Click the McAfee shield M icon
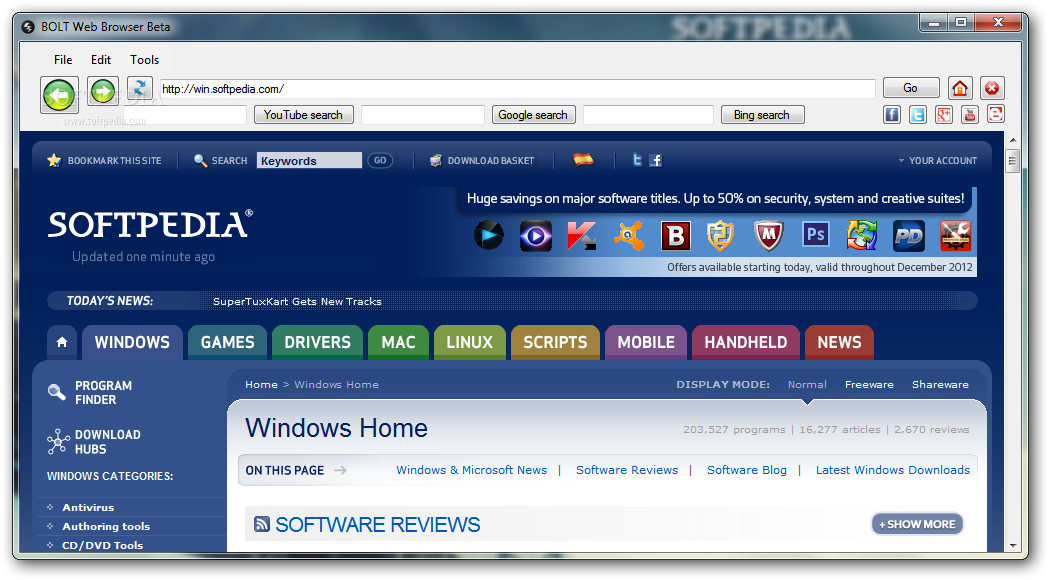Viewport: 1049px width, 580px height. 769,236
